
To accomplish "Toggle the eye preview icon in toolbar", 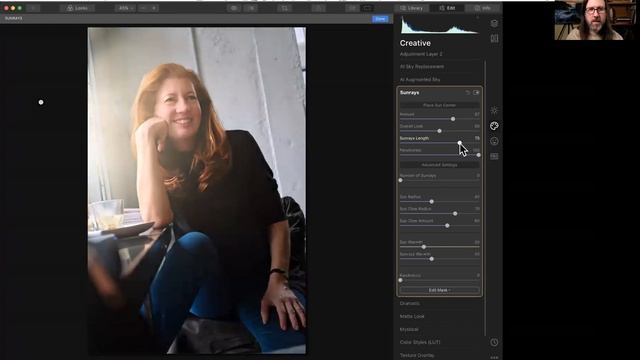I will (x=234, y=8).
